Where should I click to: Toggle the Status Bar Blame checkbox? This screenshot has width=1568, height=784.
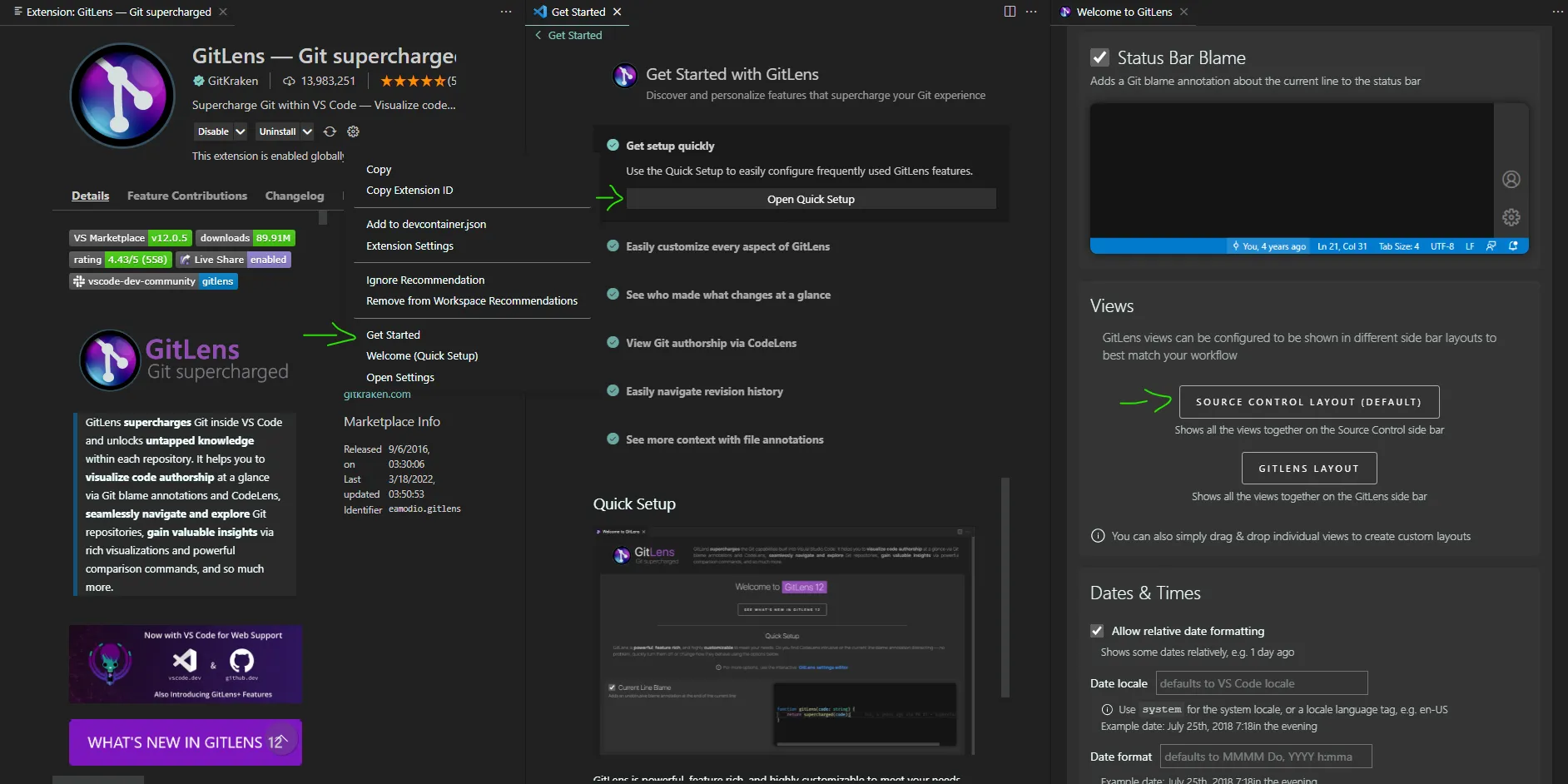click(x=1099, y=57)
